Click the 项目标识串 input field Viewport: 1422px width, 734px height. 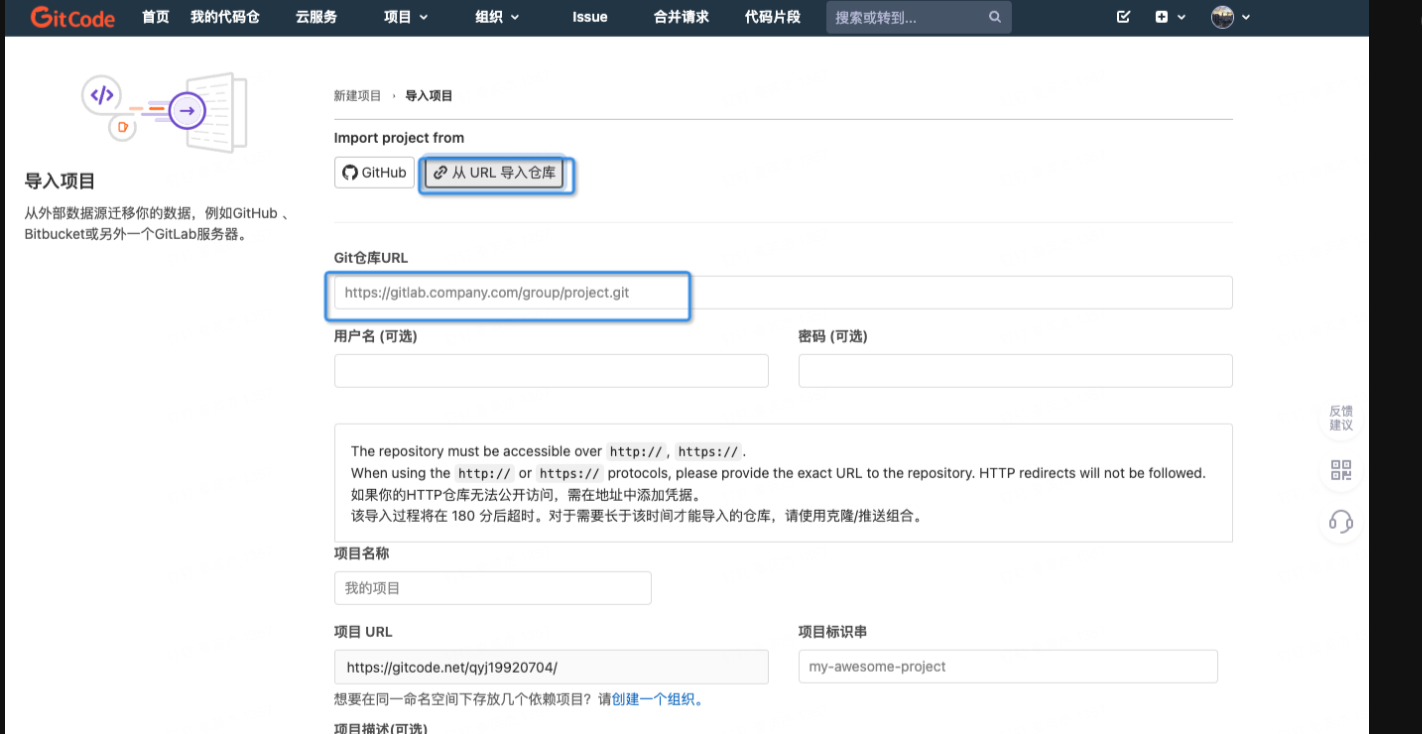(x=1007, y=666)
